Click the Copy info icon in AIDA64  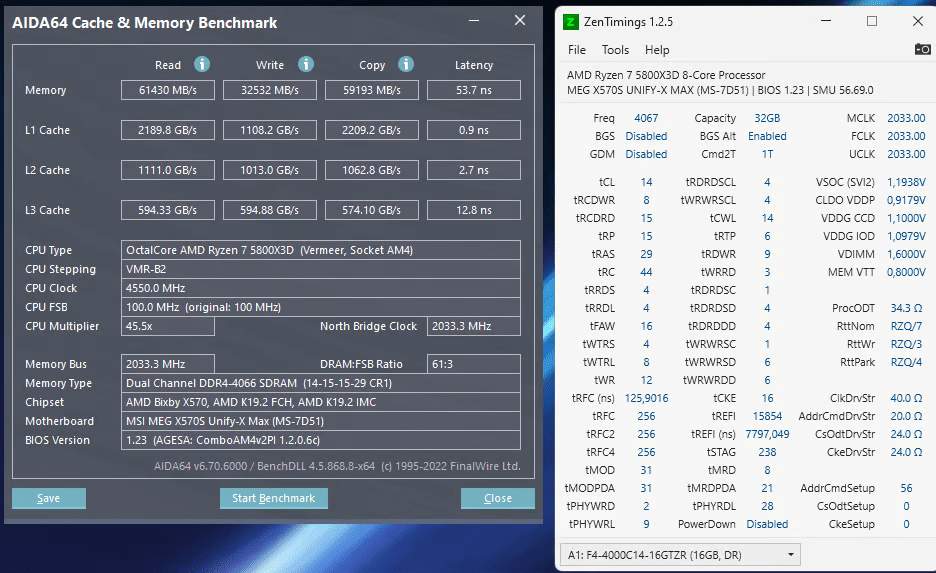click(406, 64)
